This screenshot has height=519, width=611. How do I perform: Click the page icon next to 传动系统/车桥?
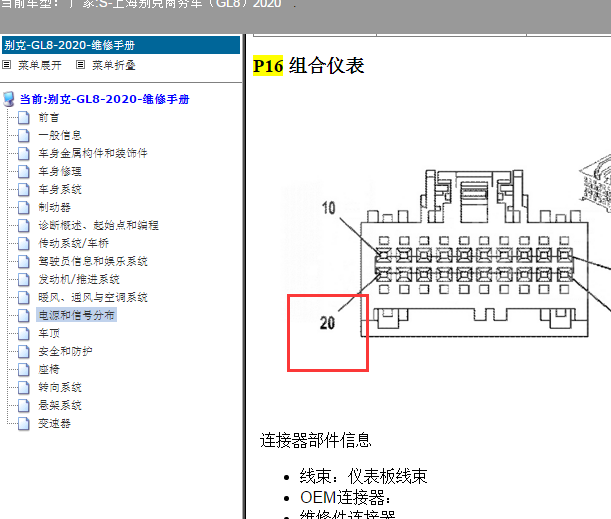pos(23,243)
